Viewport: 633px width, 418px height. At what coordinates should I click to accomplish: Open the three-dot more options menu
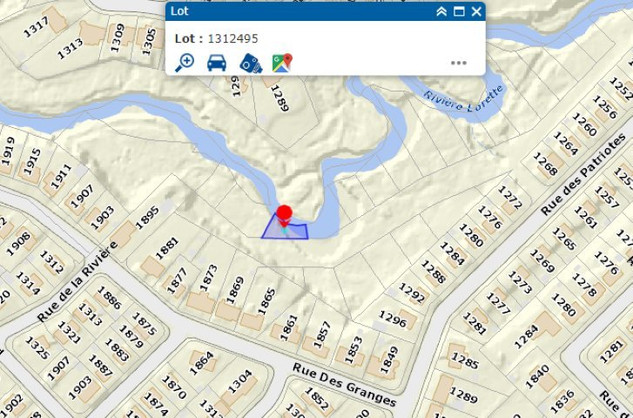tap(459, 63)
